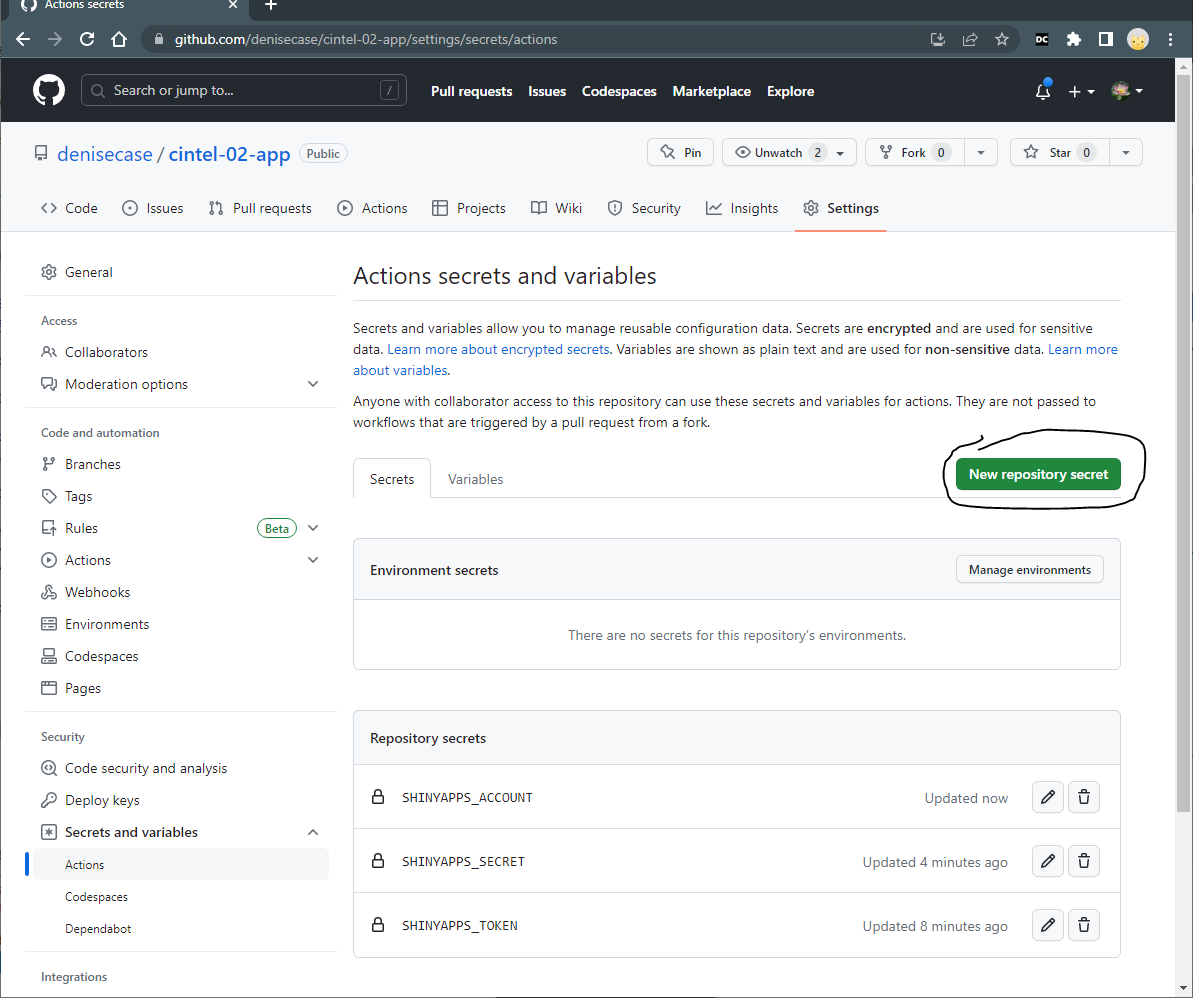Collapse Secrets and variables section
Screen dimensions: 1193x998
[313, 832]
